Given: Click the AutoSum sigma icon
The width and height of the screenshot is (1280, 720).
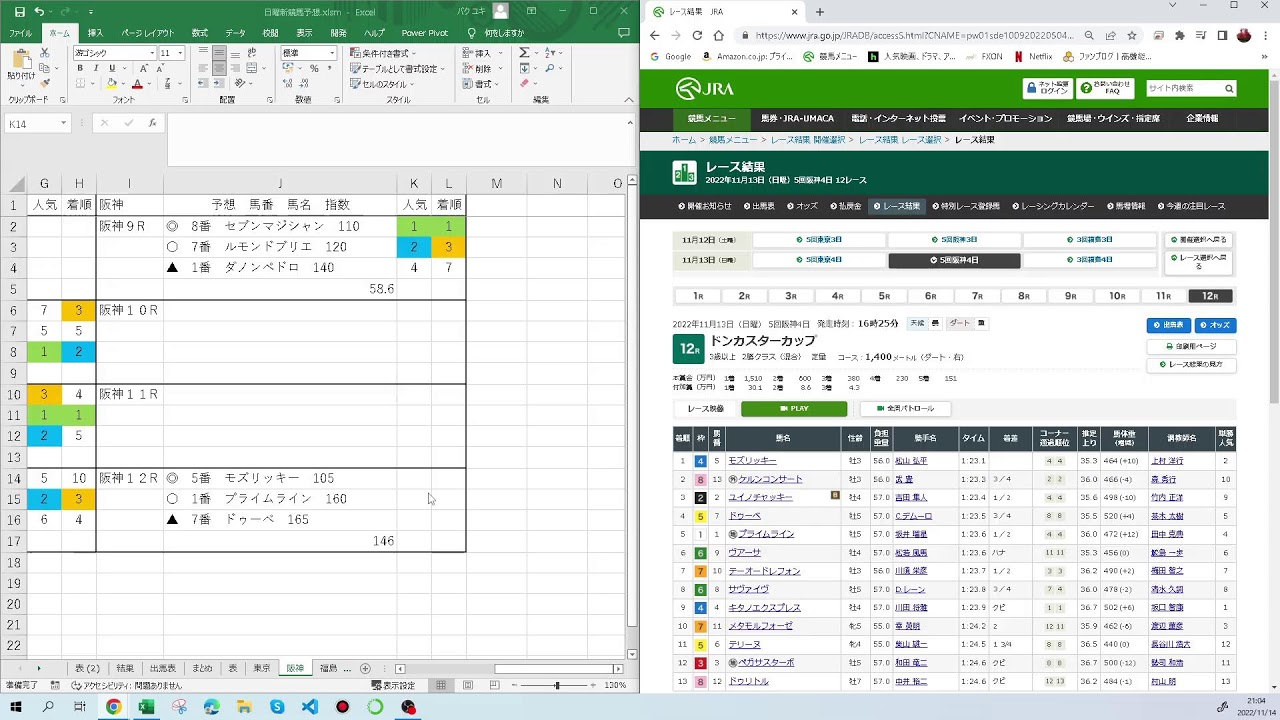Looking at the screenshot, I should pos(524,53).
